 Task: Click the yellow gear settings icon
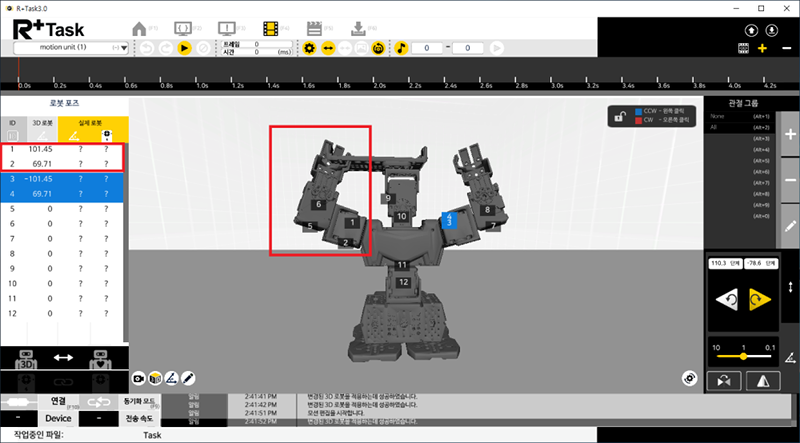pyautogui.click(x=310, y=47)
